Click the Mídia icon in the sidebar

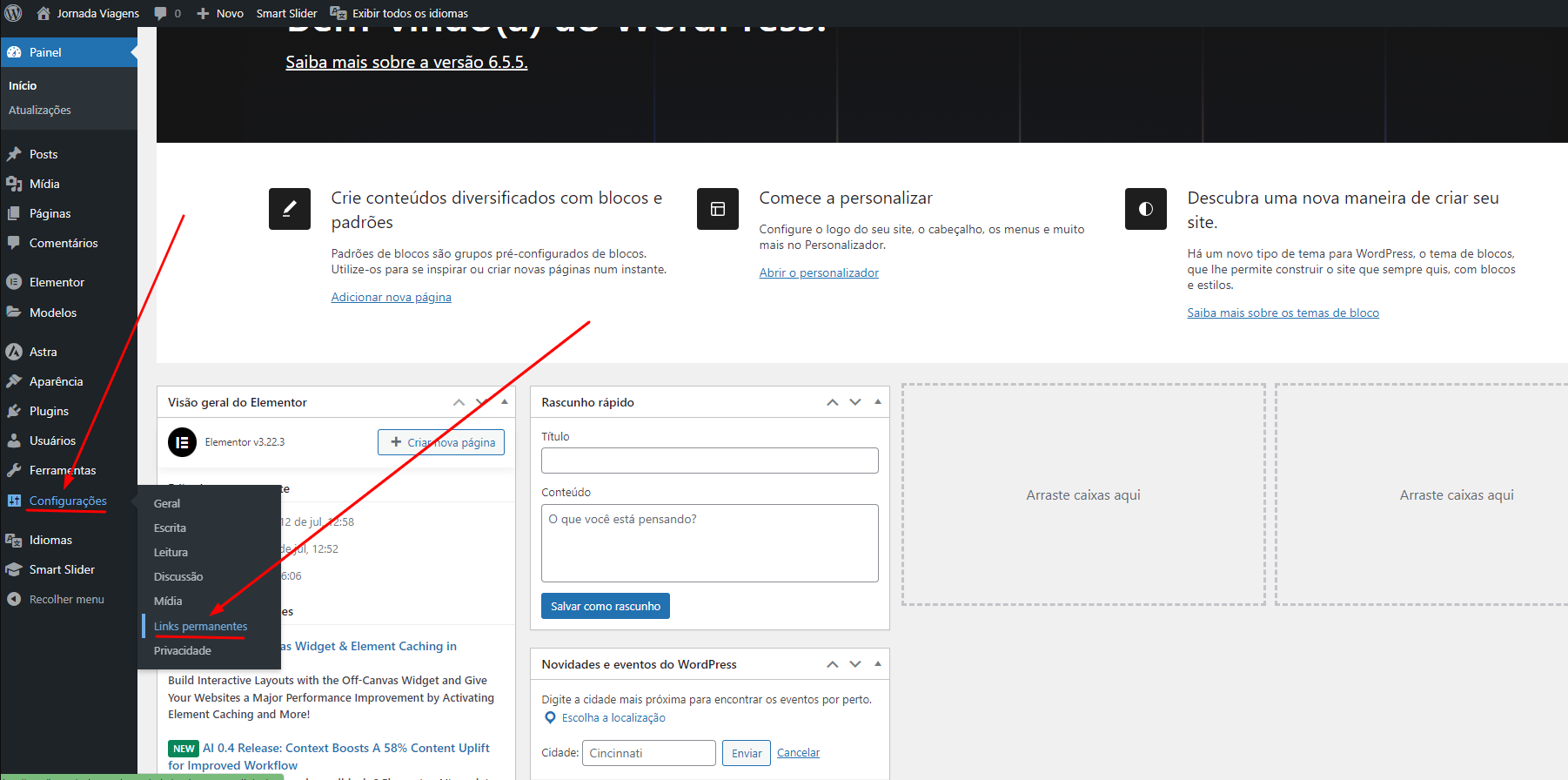14,184
